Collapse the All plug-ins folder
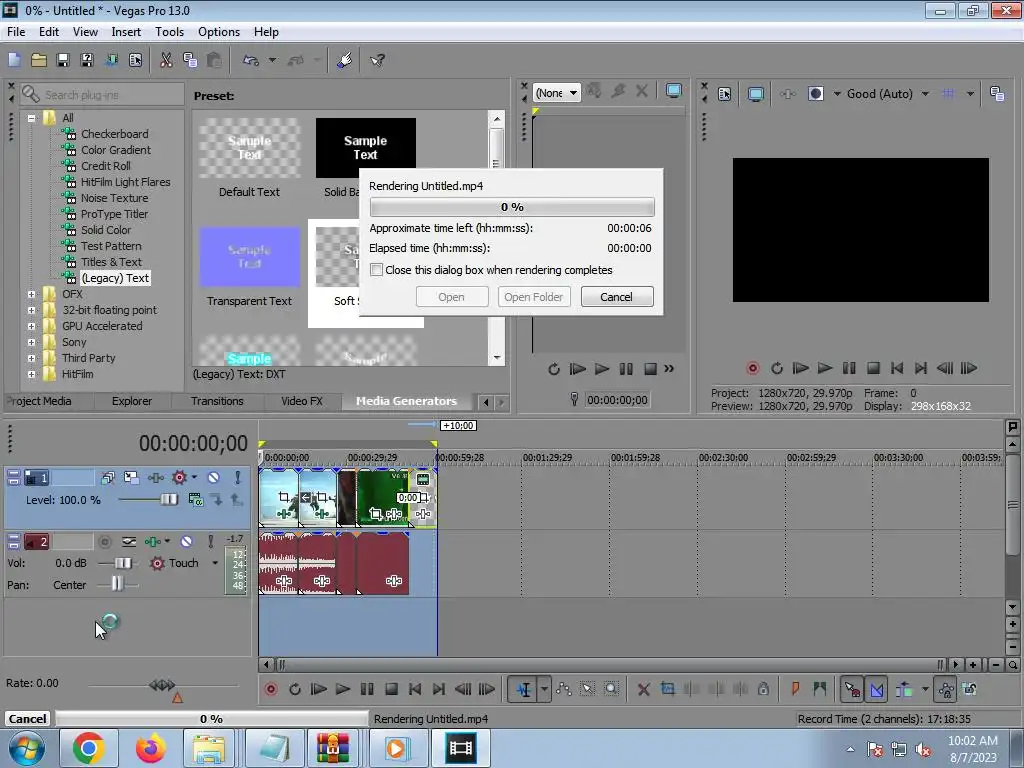The width and height of the screenshot is (1024, 768). 31,118
